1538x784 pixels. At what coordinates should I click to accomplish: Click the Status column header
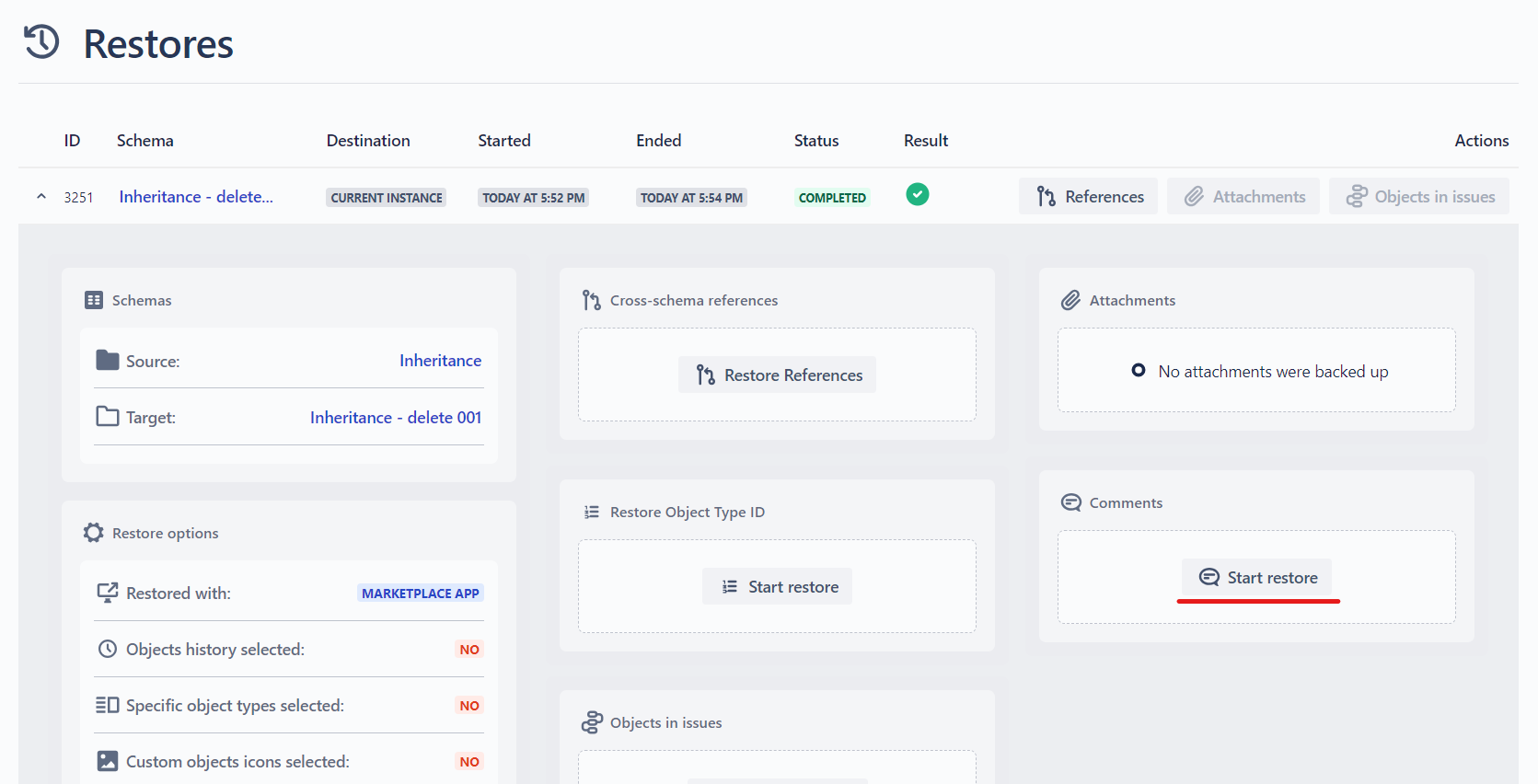tap(816, 141)
